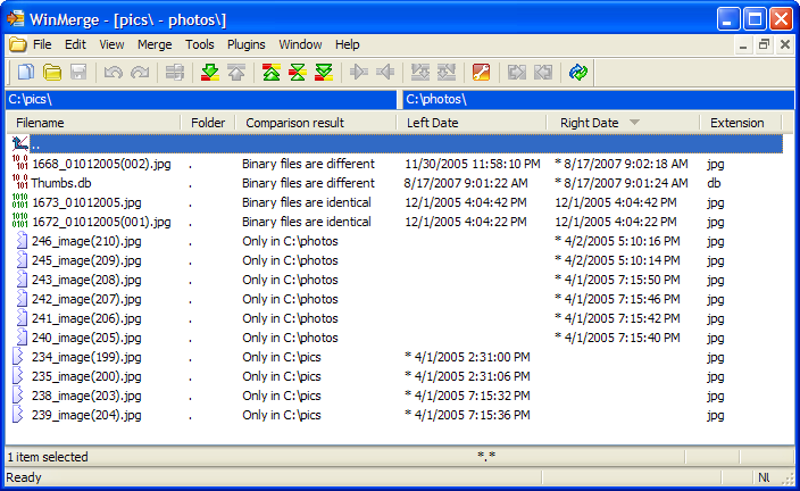Click the Undo toolbar icon

click(113, 72)
